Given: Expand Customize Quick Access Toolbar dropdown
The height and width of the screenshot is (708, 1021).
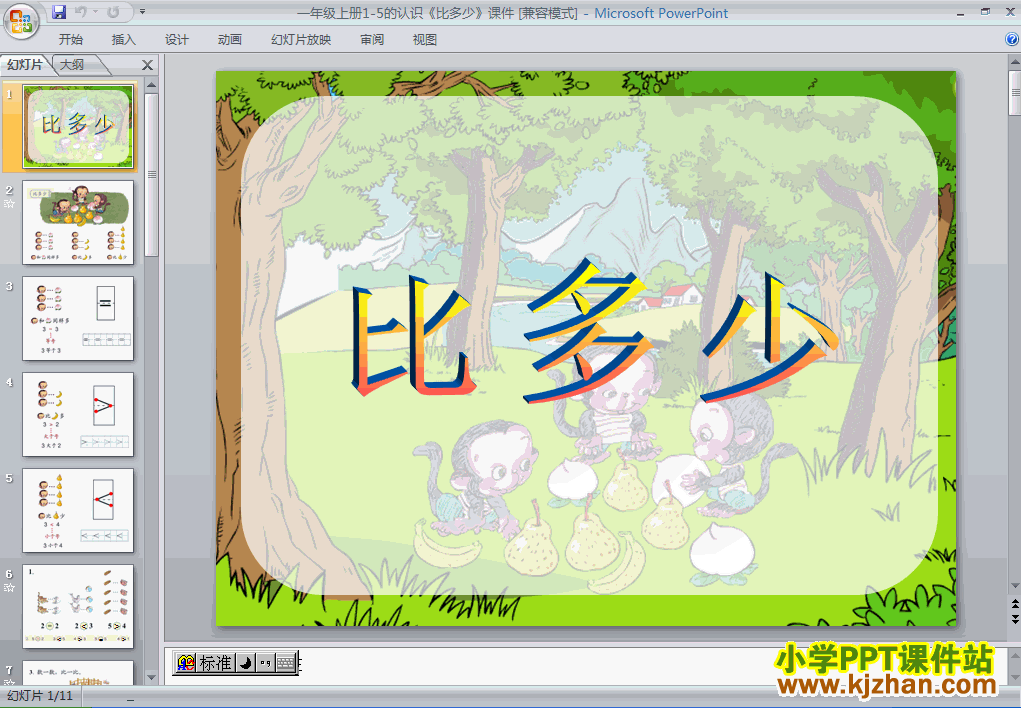Looking at the screenshot, I should pyautogui.click(x=143, y=12).
